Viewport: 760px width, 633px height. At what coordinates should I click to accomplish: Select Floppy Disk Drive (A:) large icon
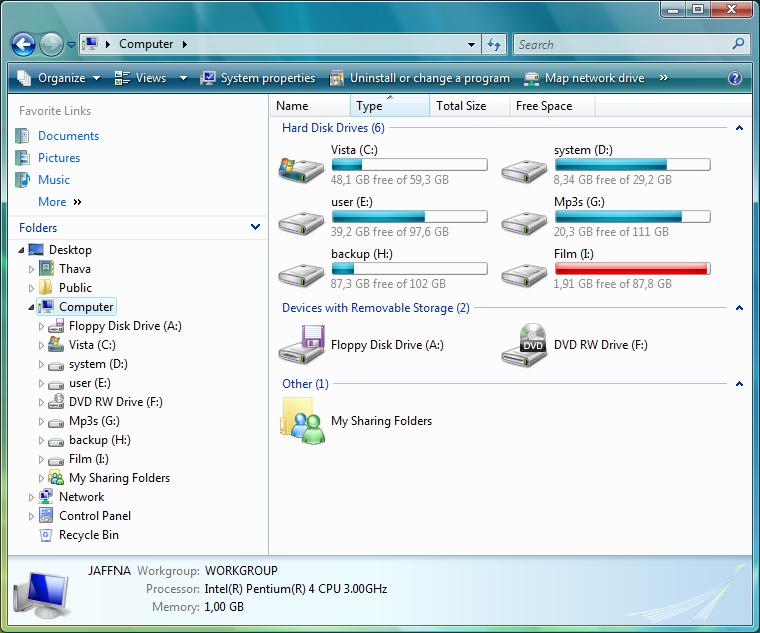click(x=301, y=345)
